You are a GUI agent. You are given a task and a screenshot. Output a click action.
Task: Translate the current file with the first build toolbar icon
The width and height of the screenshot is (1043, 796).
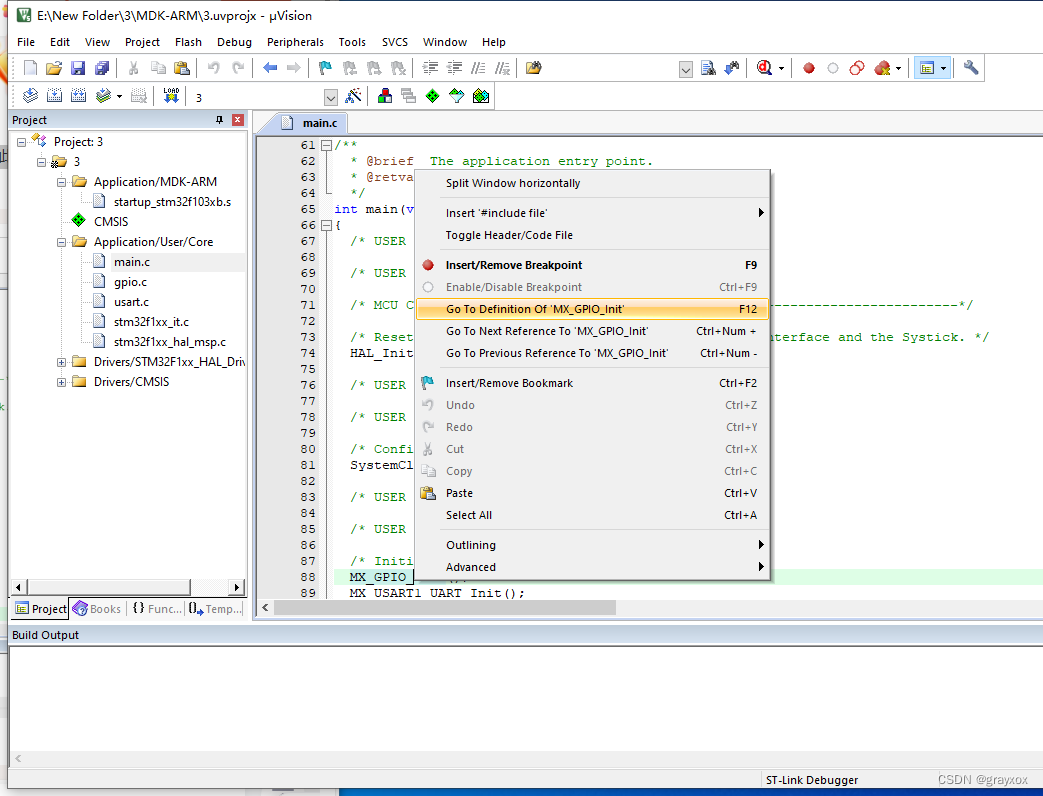(x=31, y=96)
